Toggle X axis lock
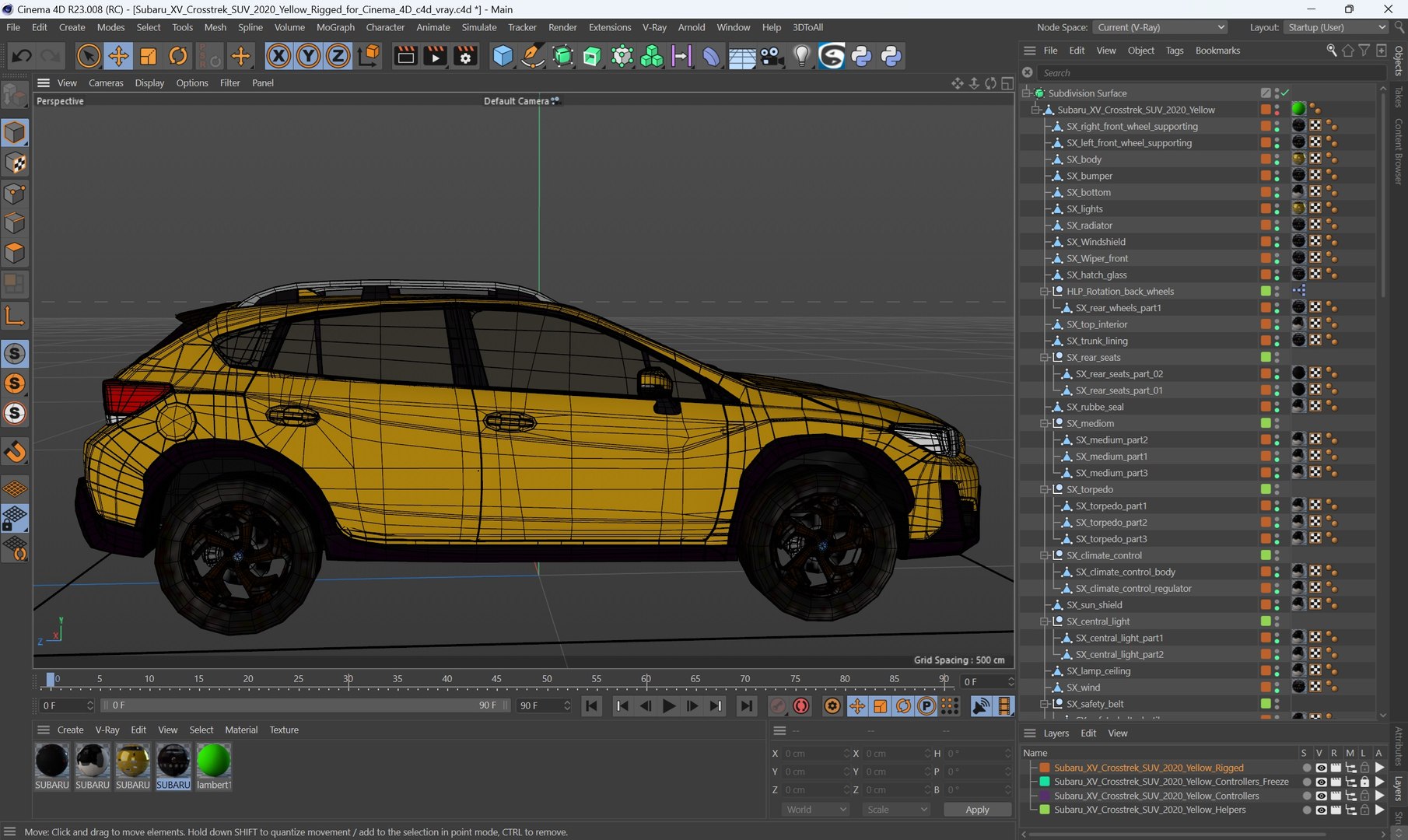This screenshot has height=840, width=1408. click(x=278, y=56)
